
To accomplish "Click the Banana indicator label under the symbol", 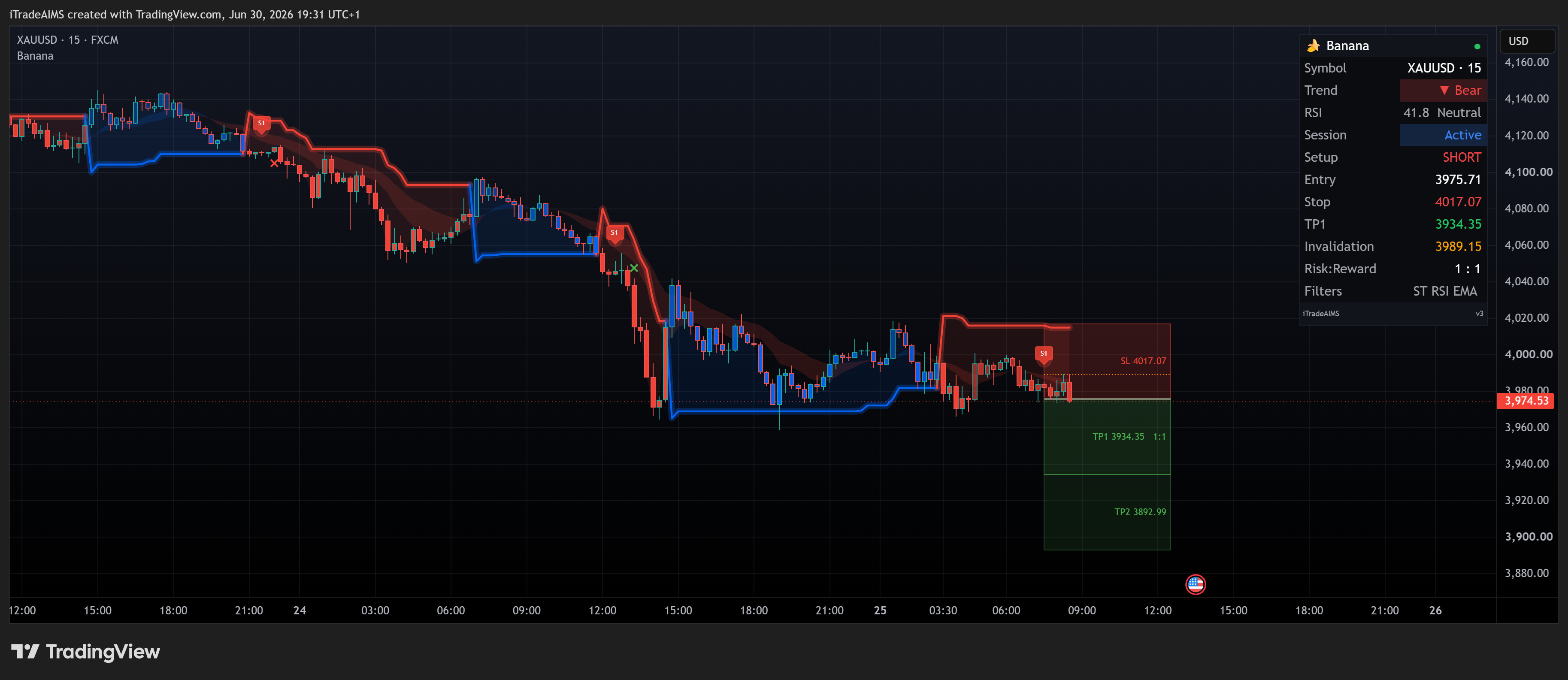I will pyautogui.click(x=35, y=56).
